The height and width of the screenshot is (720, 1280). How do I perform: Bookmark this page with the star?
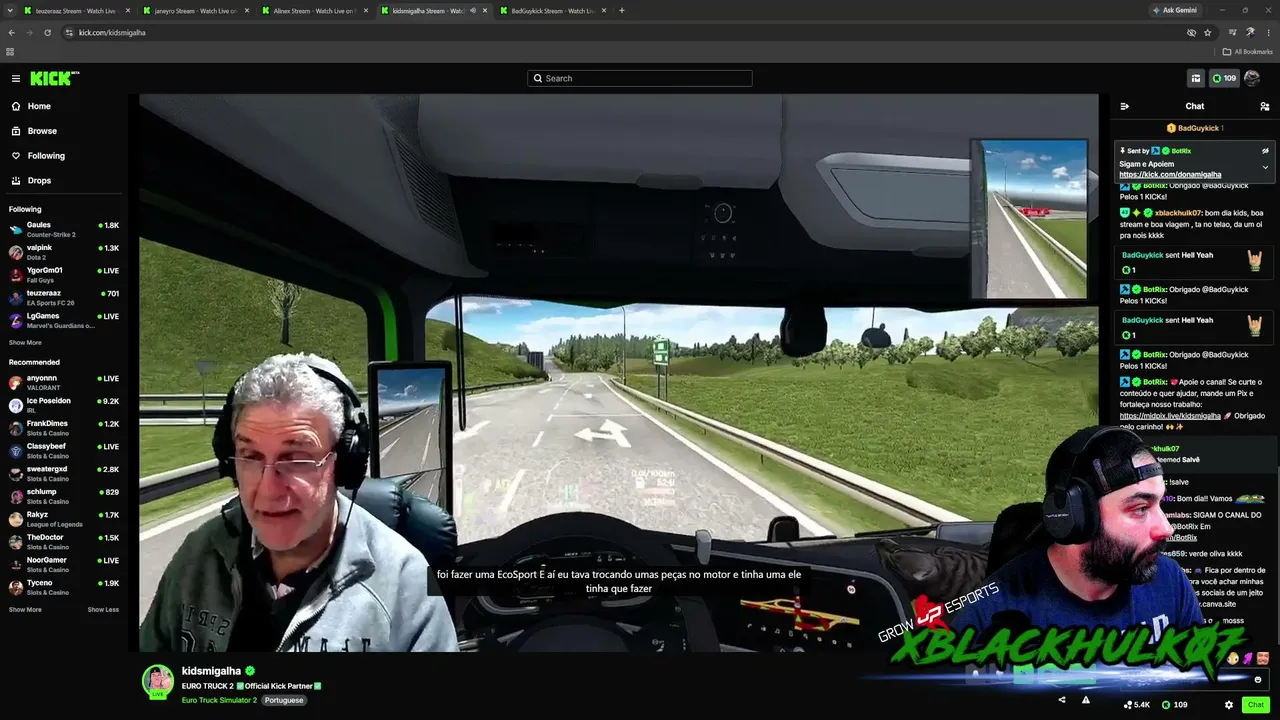coord(1208,32)
